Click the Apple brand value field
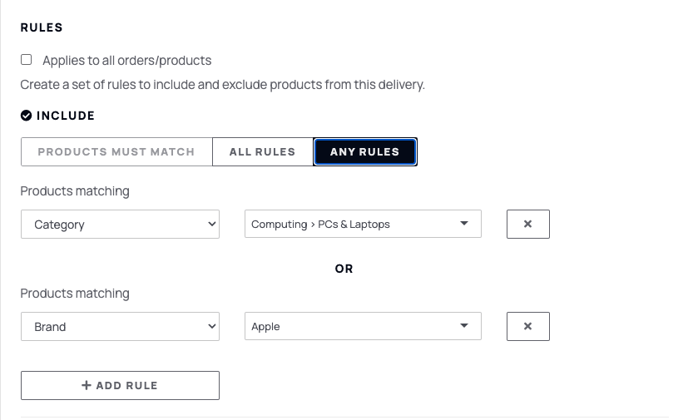This screenshot has height=420, width=688. pyautogui.click(x=363, y=326)
